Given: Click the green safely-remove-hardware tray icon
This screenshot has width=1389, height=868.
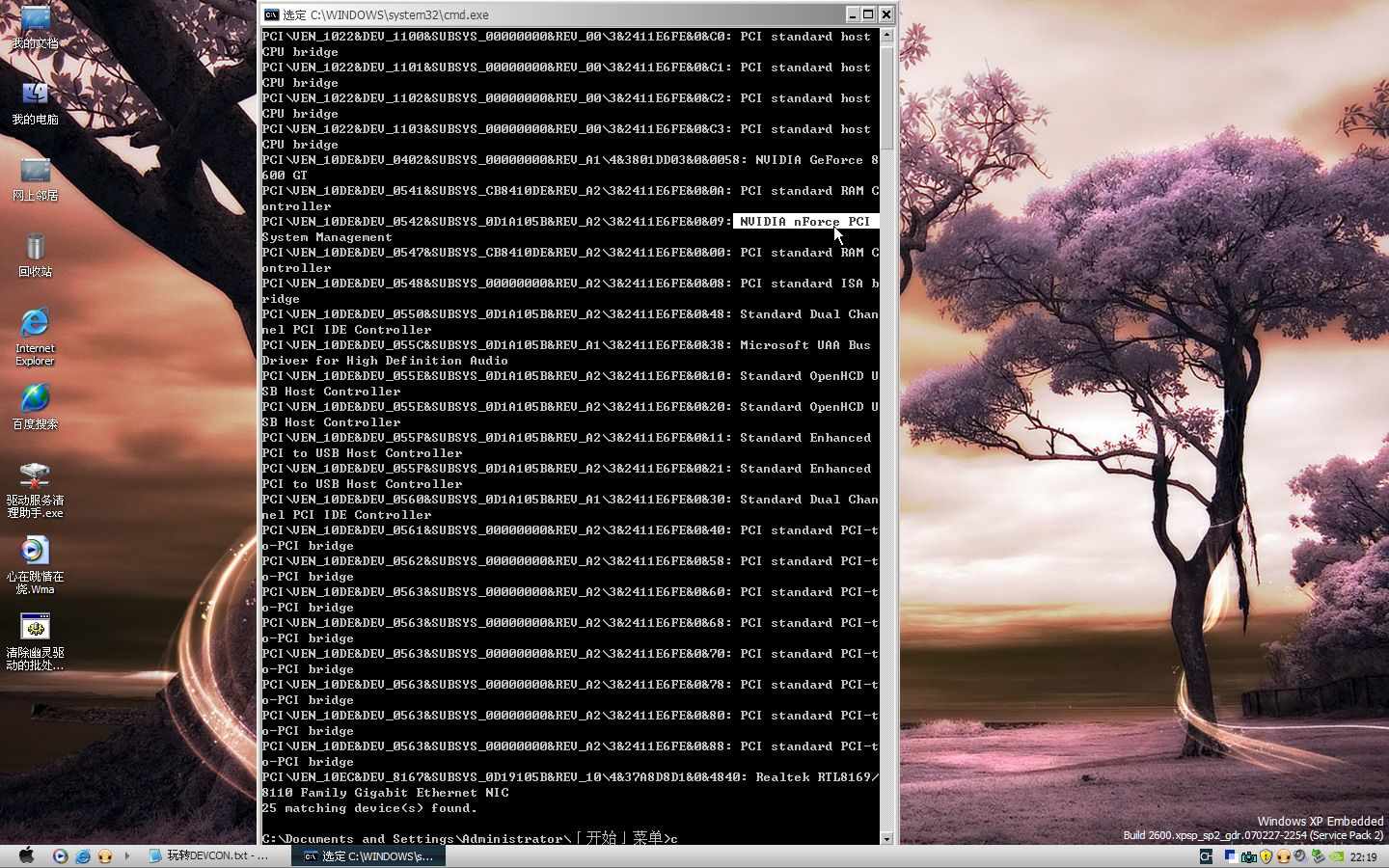Looking at the screenshot, I should [1318, 856].
